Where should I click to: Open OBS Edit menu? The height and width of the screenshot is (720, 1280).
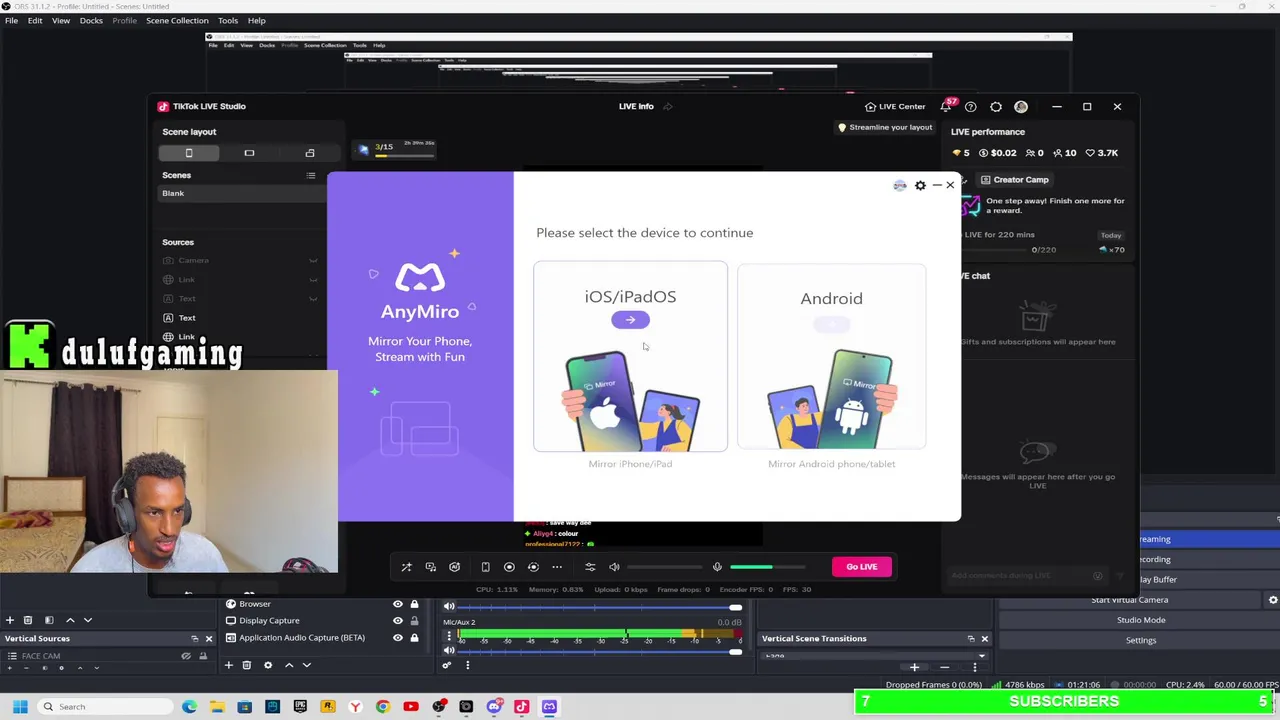35,20
